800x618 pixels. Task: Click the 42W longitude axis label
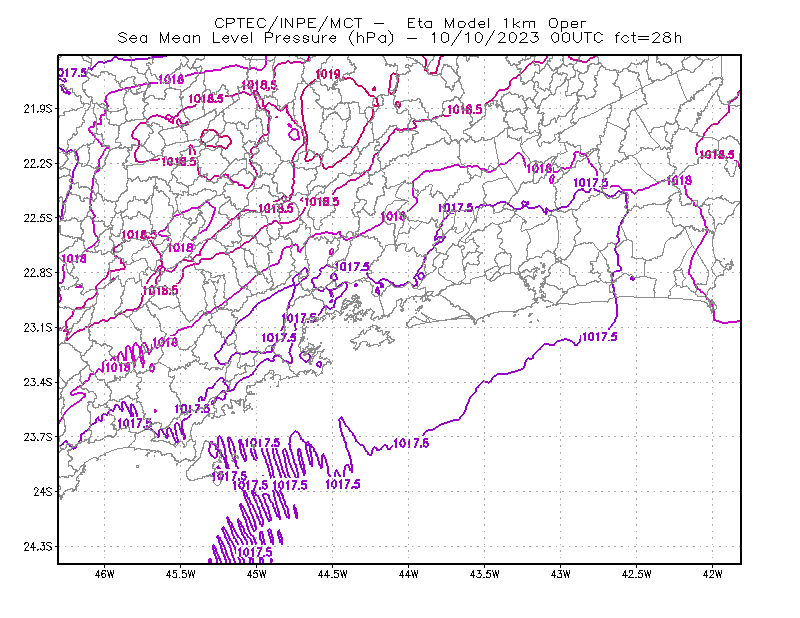click(x=712, y=574)
